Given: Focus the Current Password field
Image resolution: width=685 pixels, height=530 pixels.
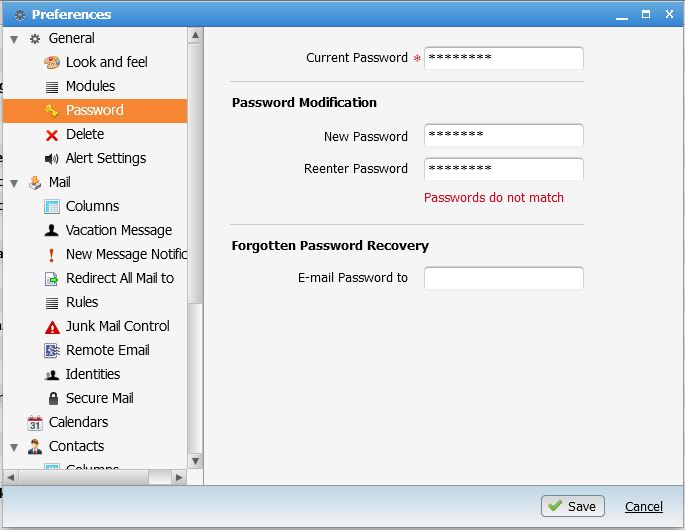Looking at the screenshot, I should pyautogui.click(x=503, y=58).
